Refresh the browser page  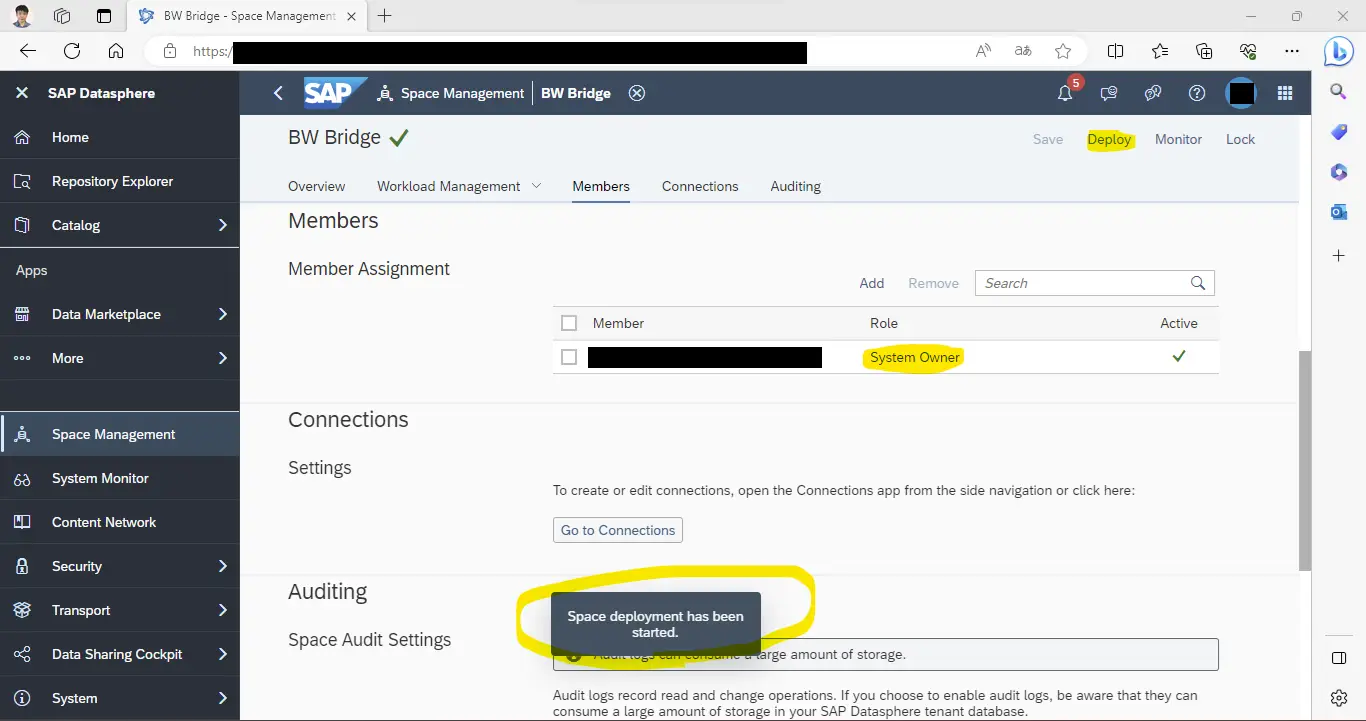[72, 51]
